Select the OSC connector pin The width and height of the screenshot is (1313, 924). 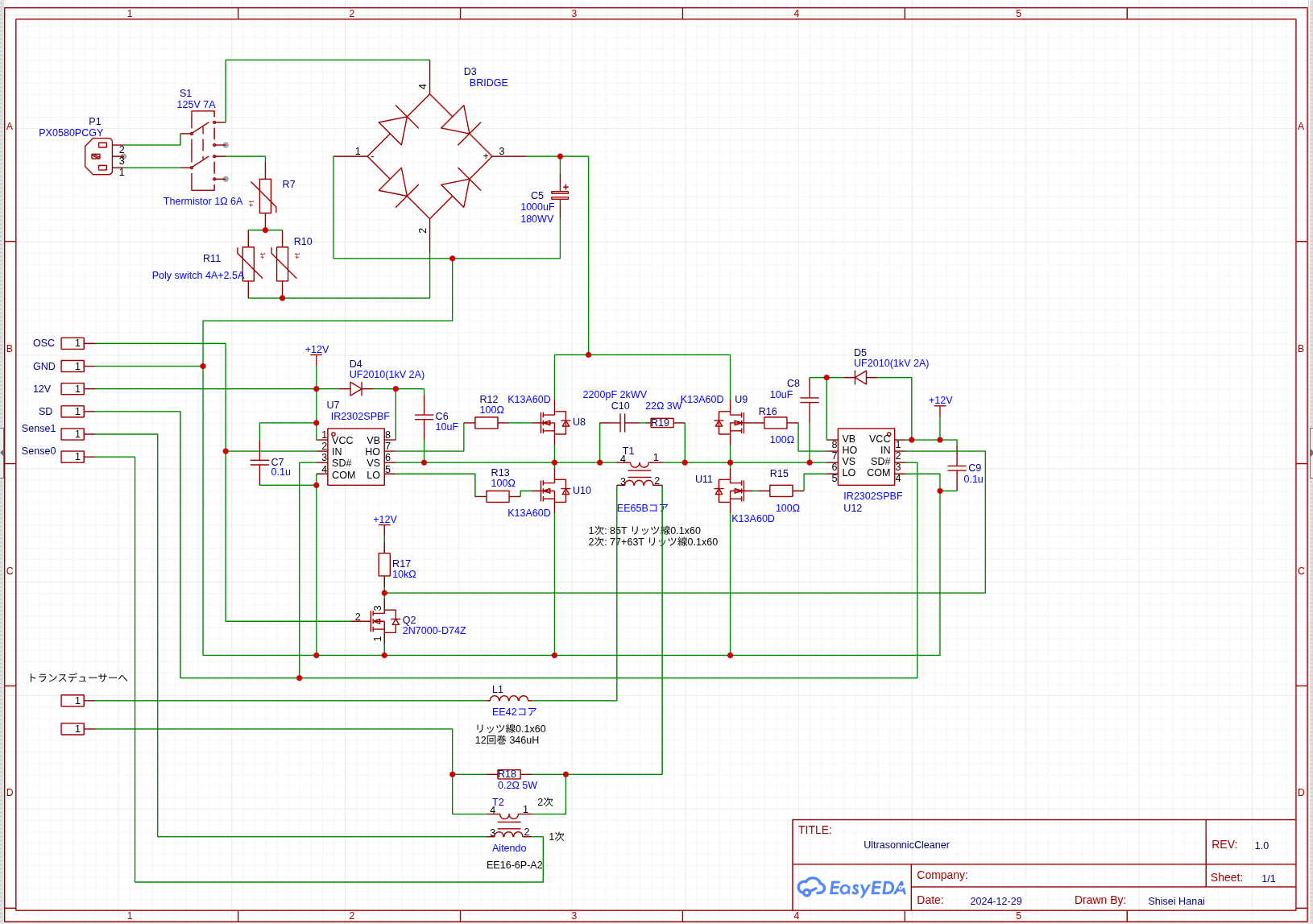tap(72, 343)
